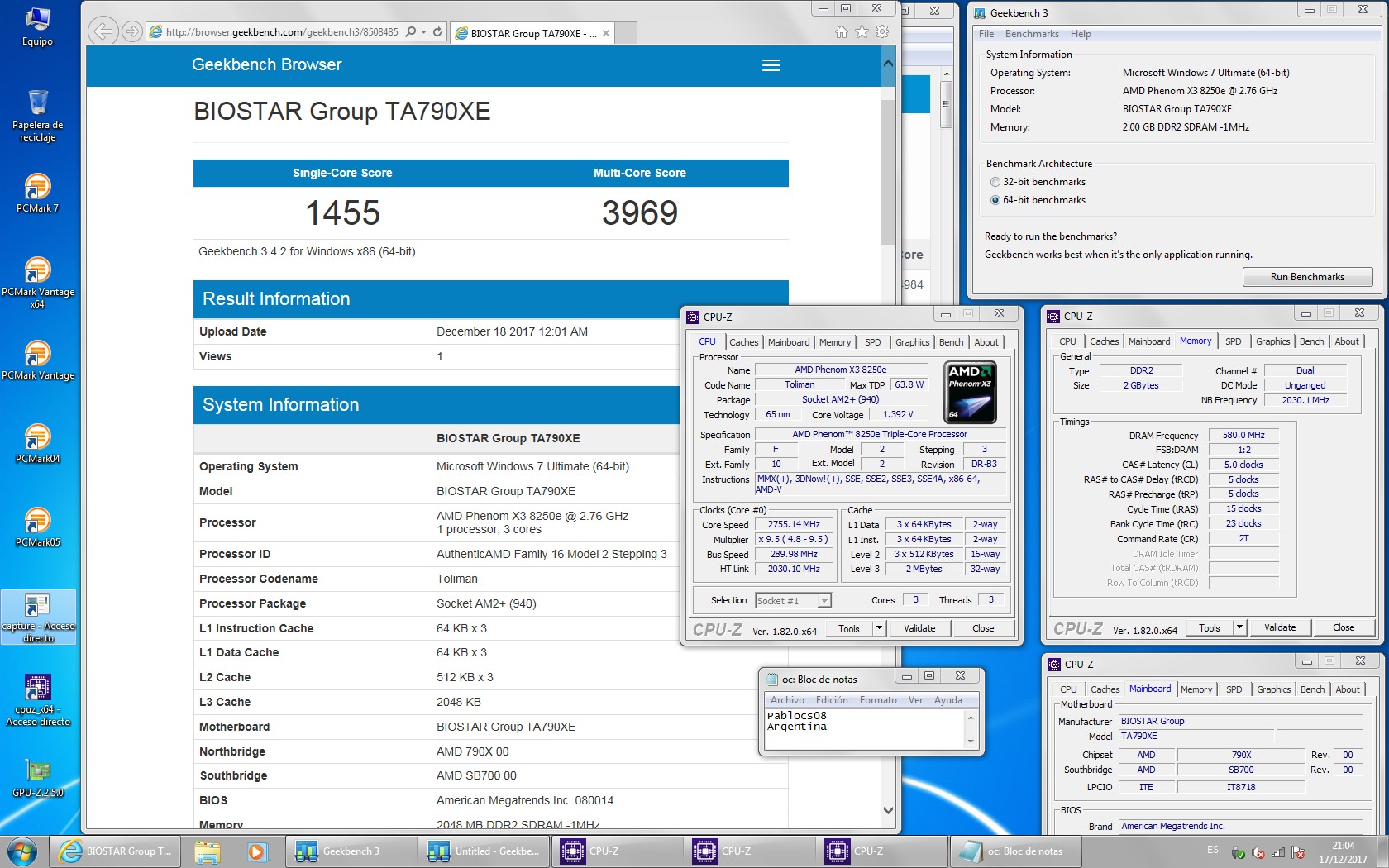Switch to Graphics tab in CPU-Z Memory window
This screenshot has width=1389, height=868.
pyautogui.click(x=1273, y=341)
